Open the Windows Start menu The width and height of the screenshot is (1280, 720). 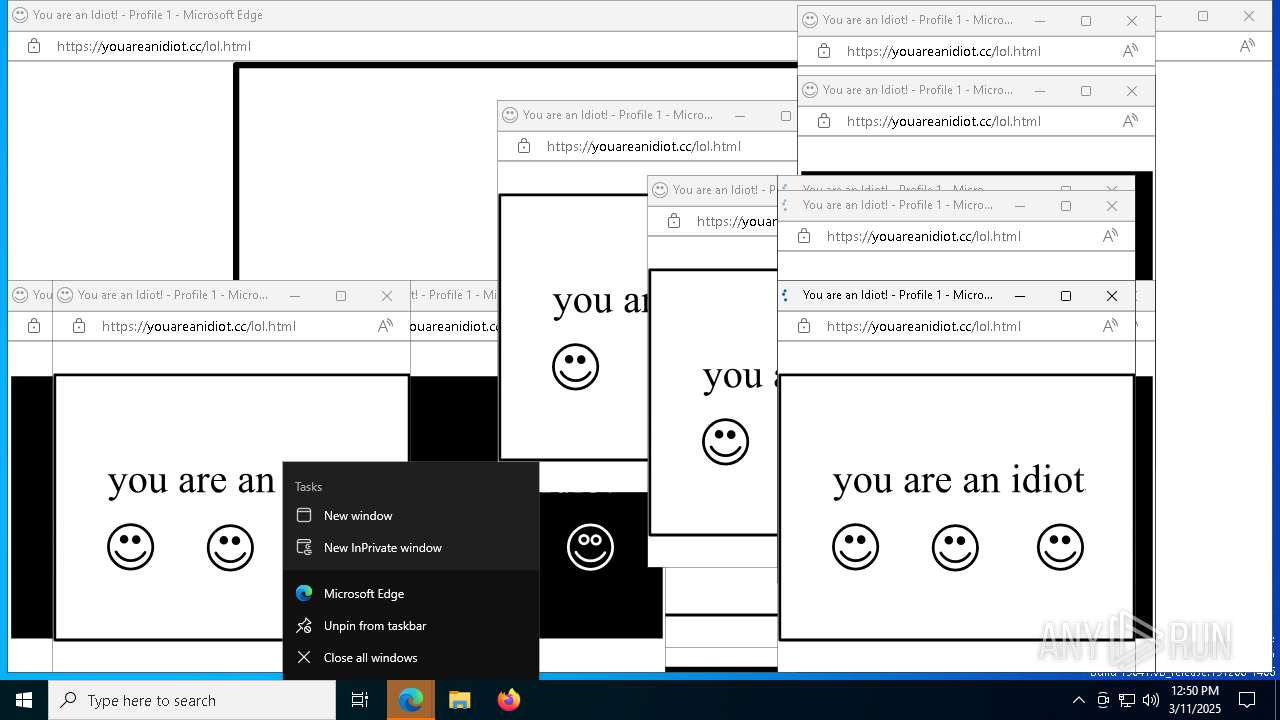[24, 700]
